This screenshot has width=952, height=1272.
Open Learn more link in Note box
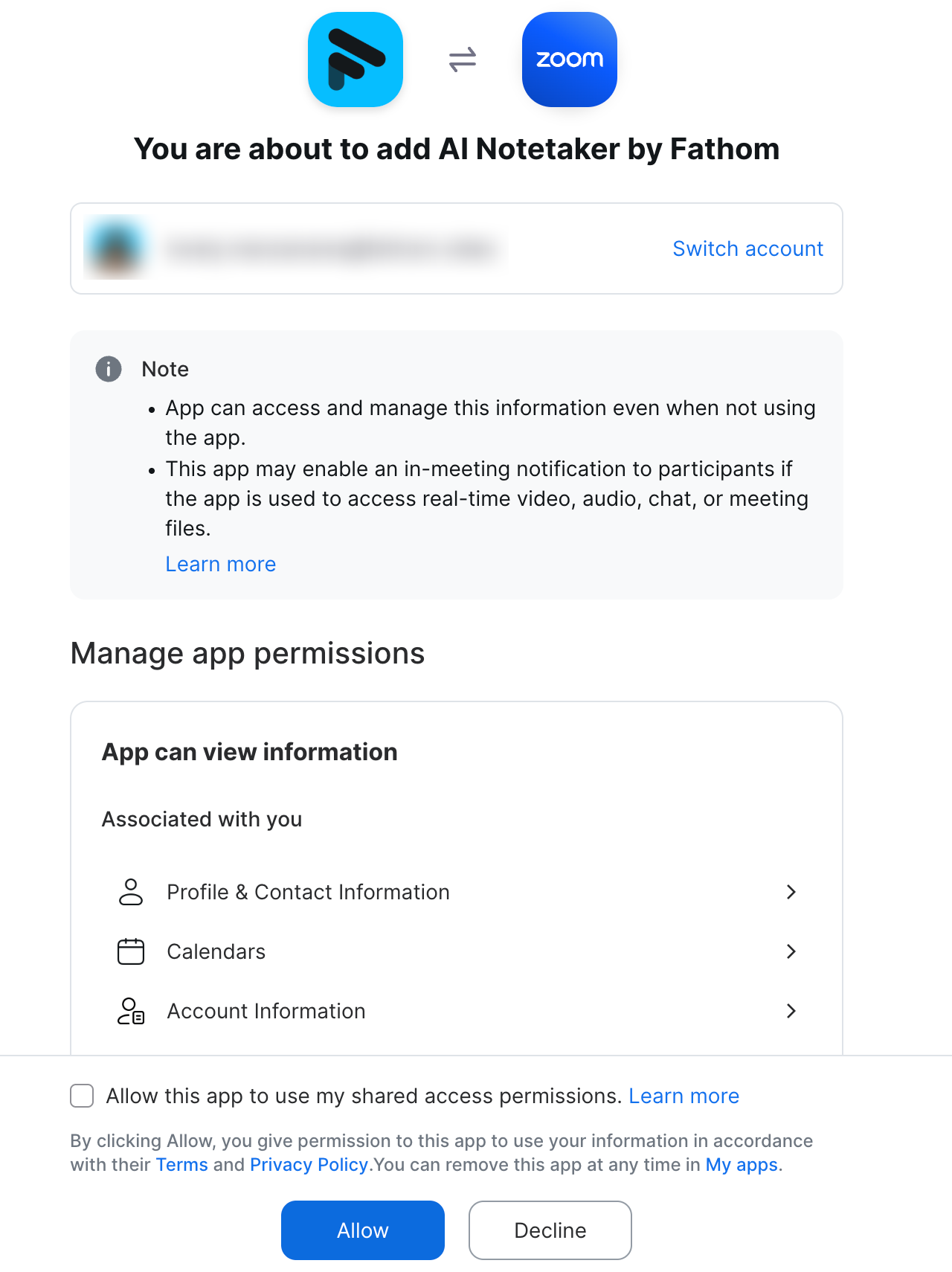(221, 564)
